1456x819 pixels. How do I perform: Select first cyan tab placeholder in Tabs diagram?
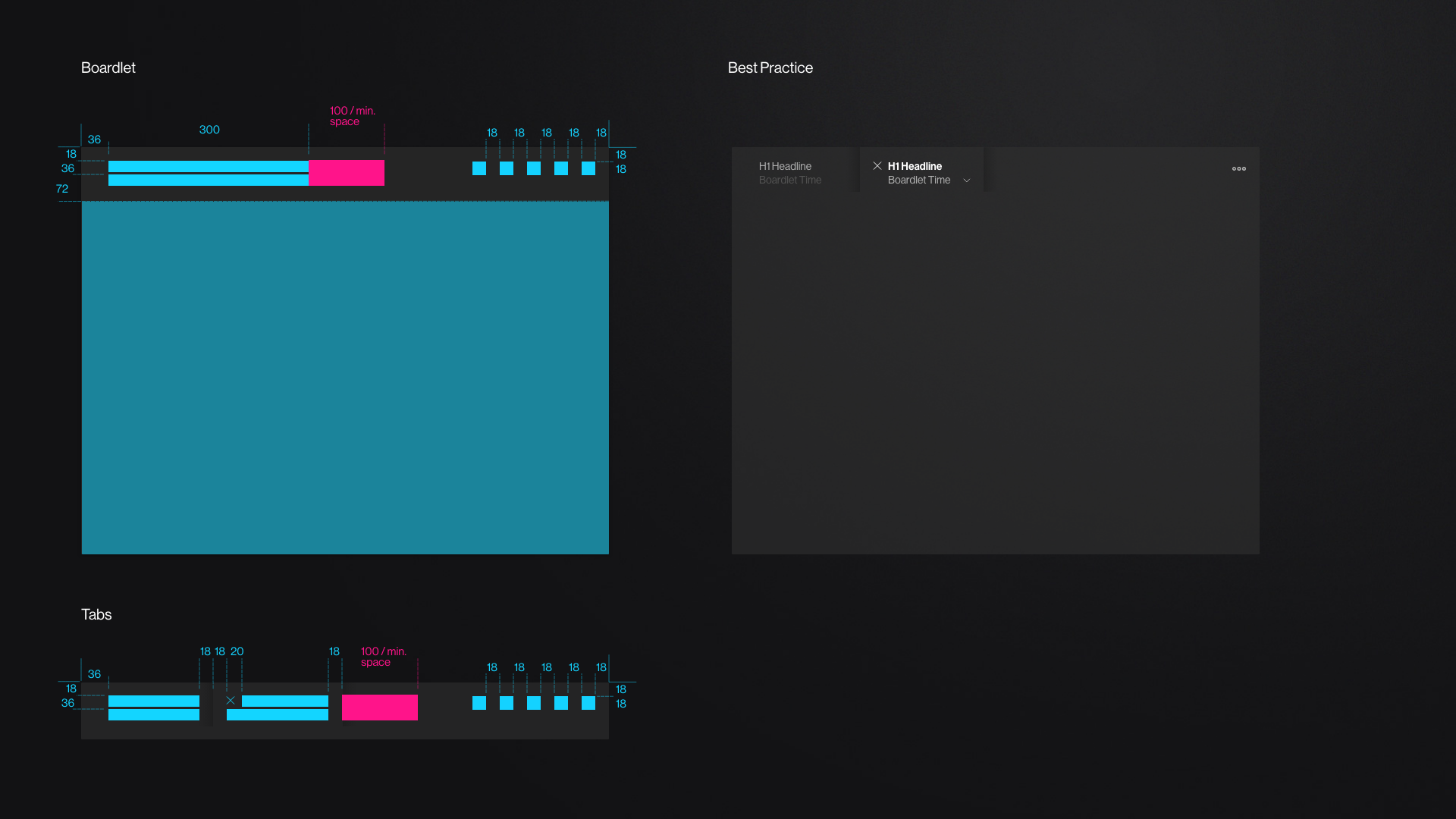point(154,708)
